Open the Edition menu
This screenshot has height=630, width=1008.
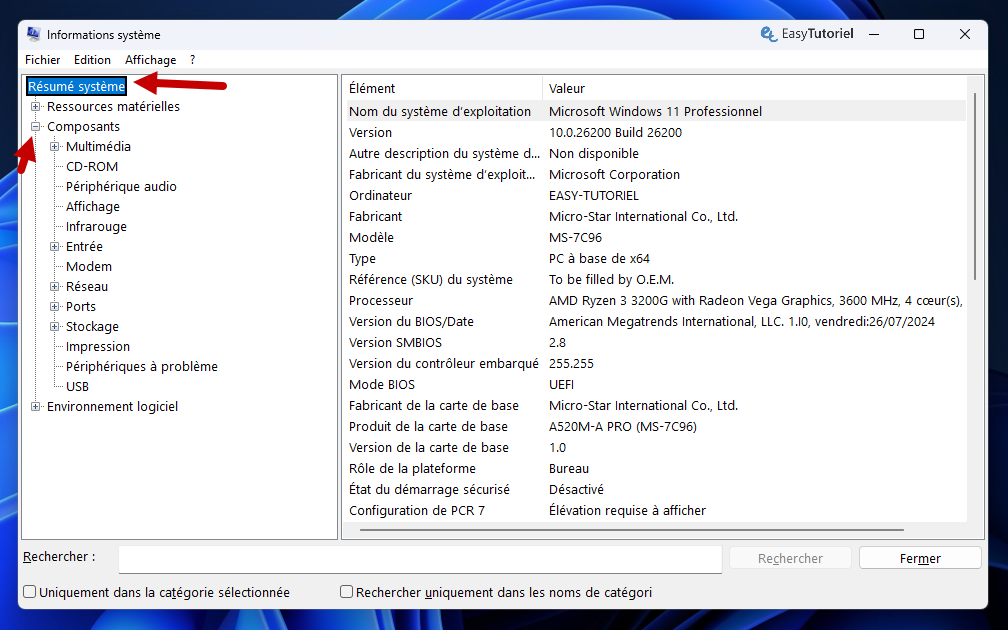point(92,60)
